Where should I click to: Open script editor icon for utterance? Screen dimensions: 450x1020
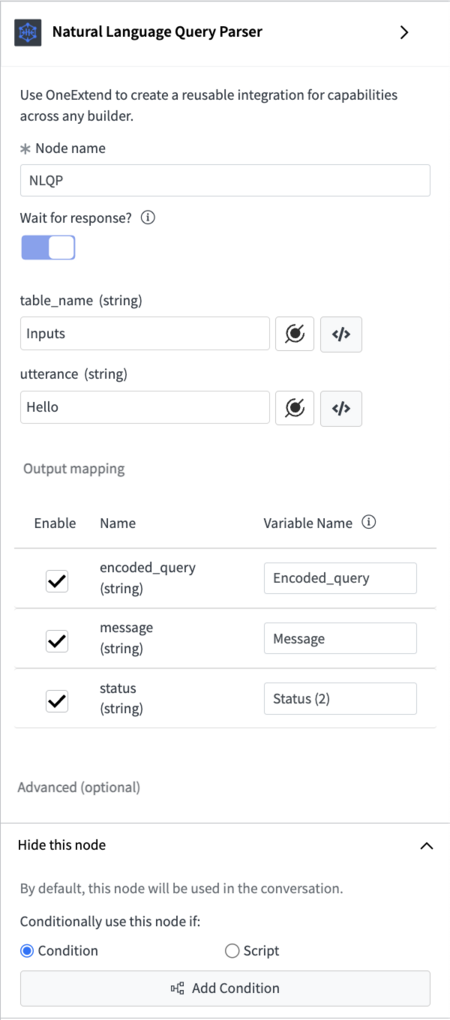coord(341,409)
